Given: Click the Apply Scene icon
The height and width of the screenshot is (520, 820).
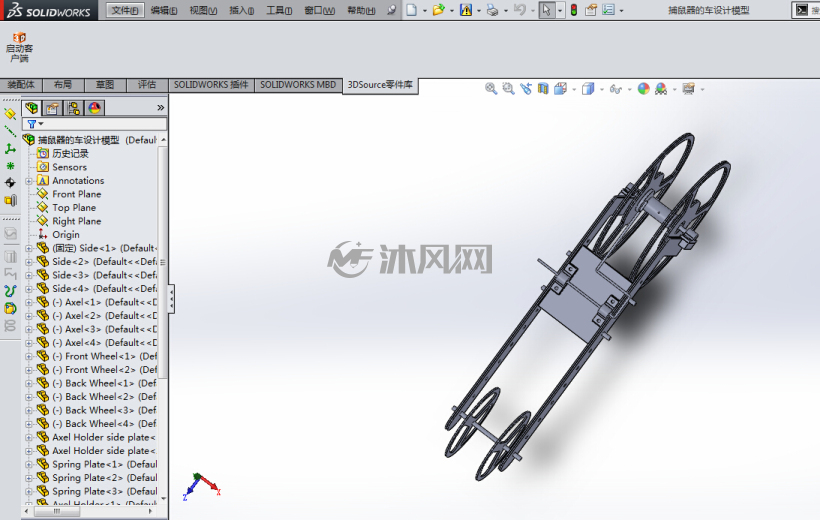Looking at the screenshot, I should [661, 89].
